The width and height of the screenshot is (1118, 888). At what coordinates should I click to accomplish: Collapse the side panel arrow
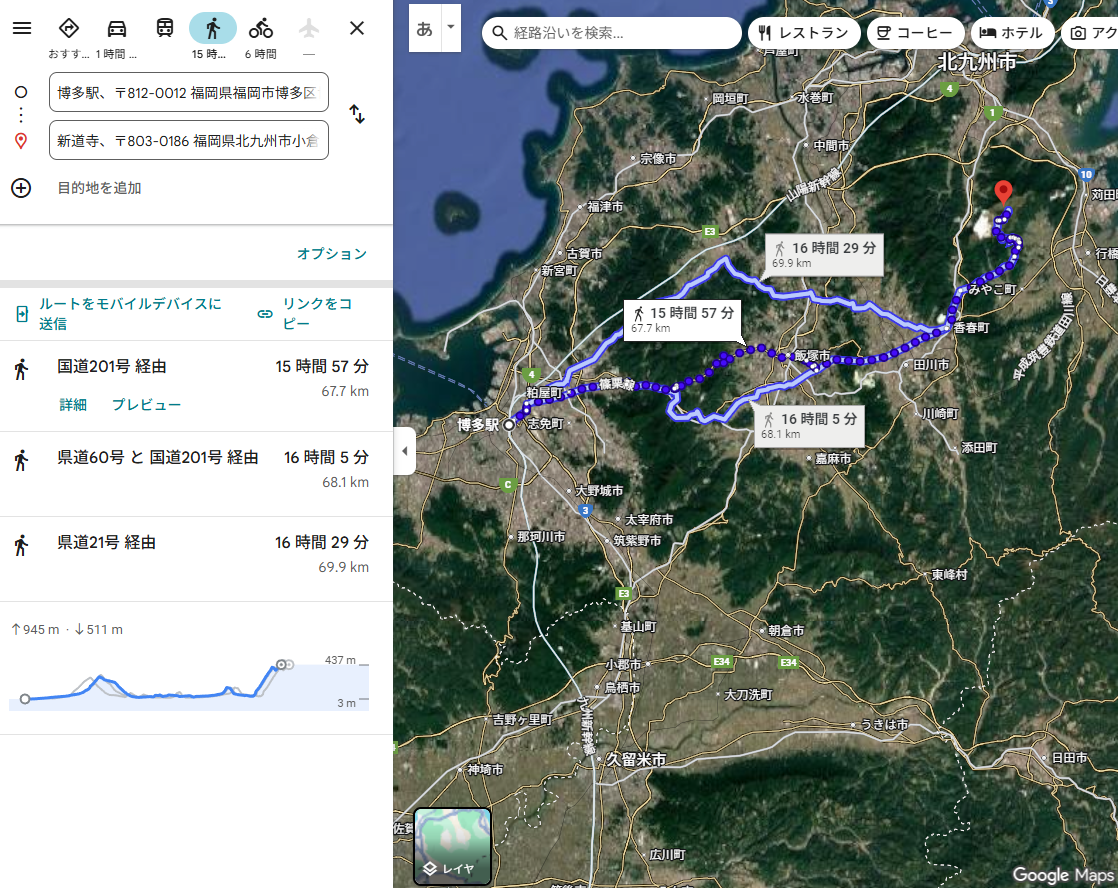pyautogui.click(x=404, y=451)
